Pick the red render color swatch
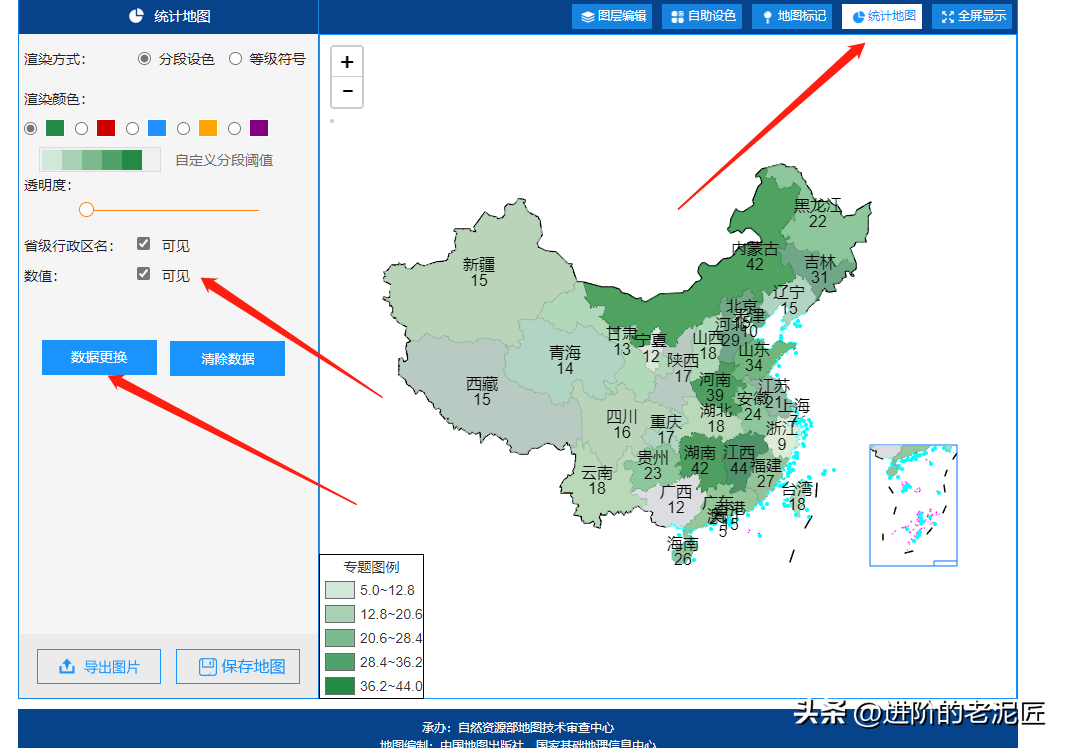The height and width of the screenshot is (748, 1067). (x=106, y=128)
